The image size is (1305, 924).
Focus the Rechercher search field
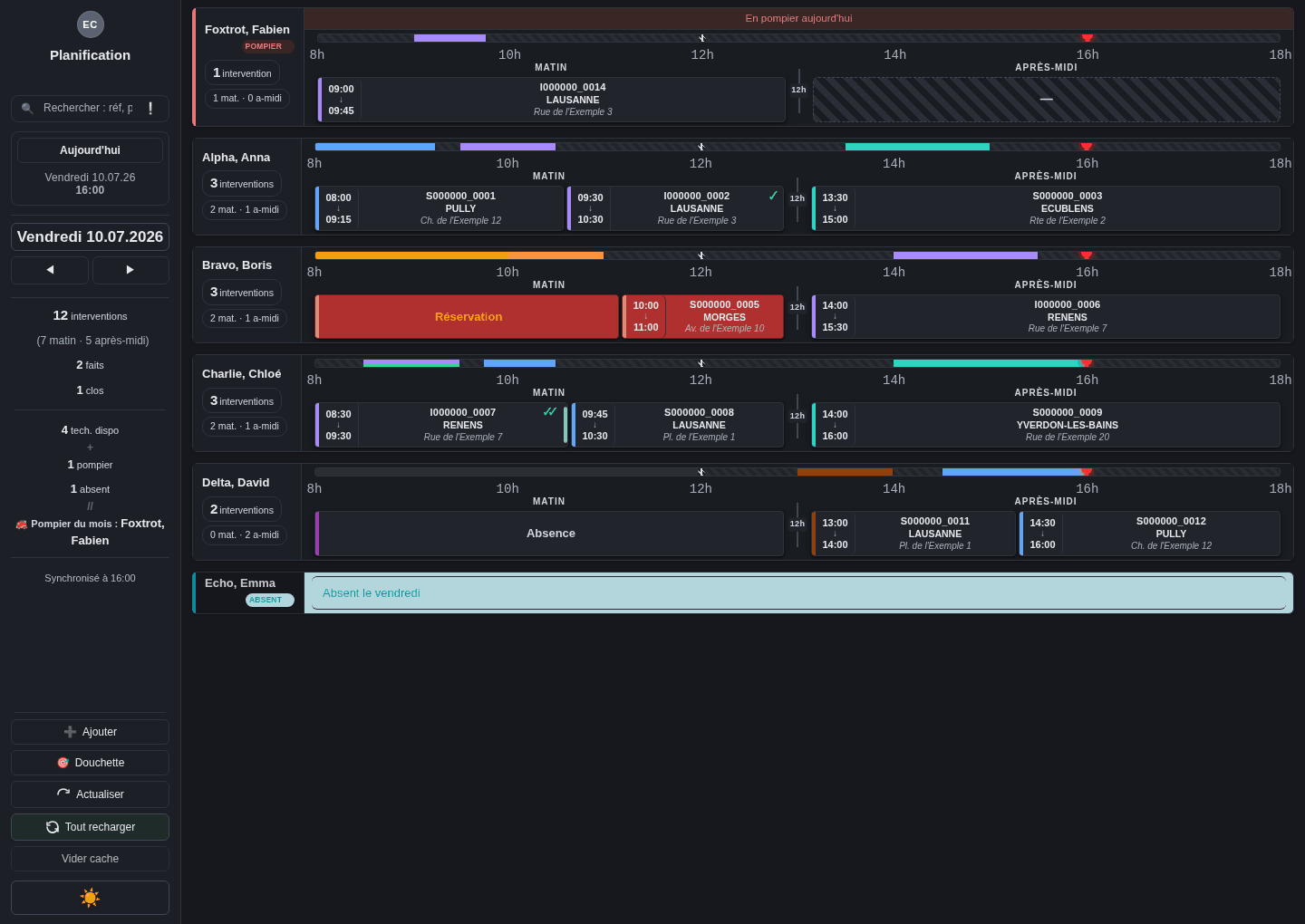[89, 109]
